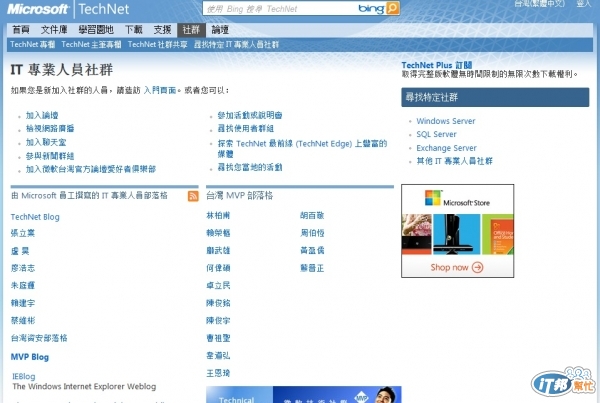The width and height of the screenshot is (600, 403).
Task: Open the 支援 menu item
Action: [x=162, y=29]
